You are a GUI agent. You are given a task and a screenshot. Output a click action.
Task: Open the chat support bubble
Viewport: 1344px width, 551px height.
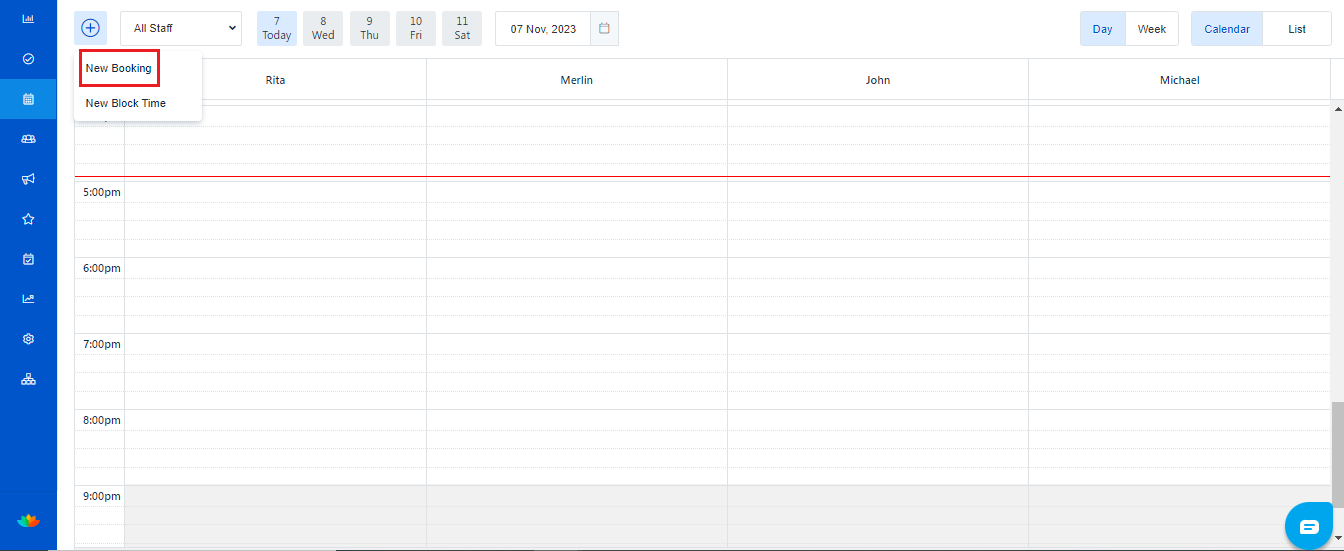(x=1309, y=526)
